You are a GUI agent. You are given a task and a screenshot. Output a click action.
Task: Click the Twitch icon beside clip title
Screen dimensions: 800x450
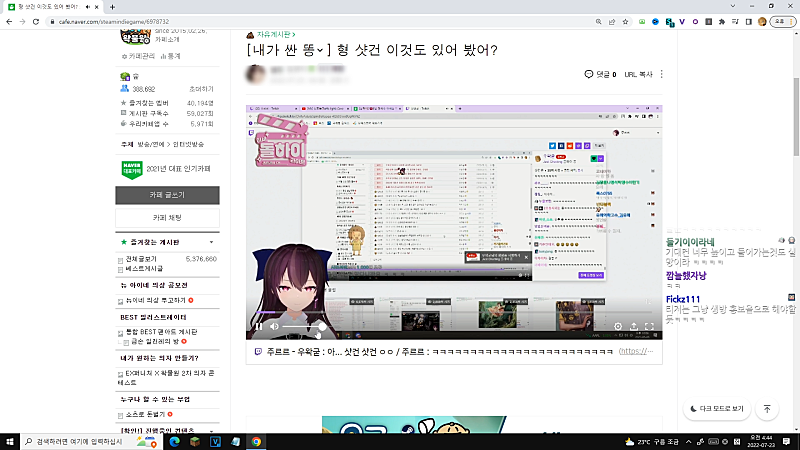pyautogui.click(x=258, y=352)
